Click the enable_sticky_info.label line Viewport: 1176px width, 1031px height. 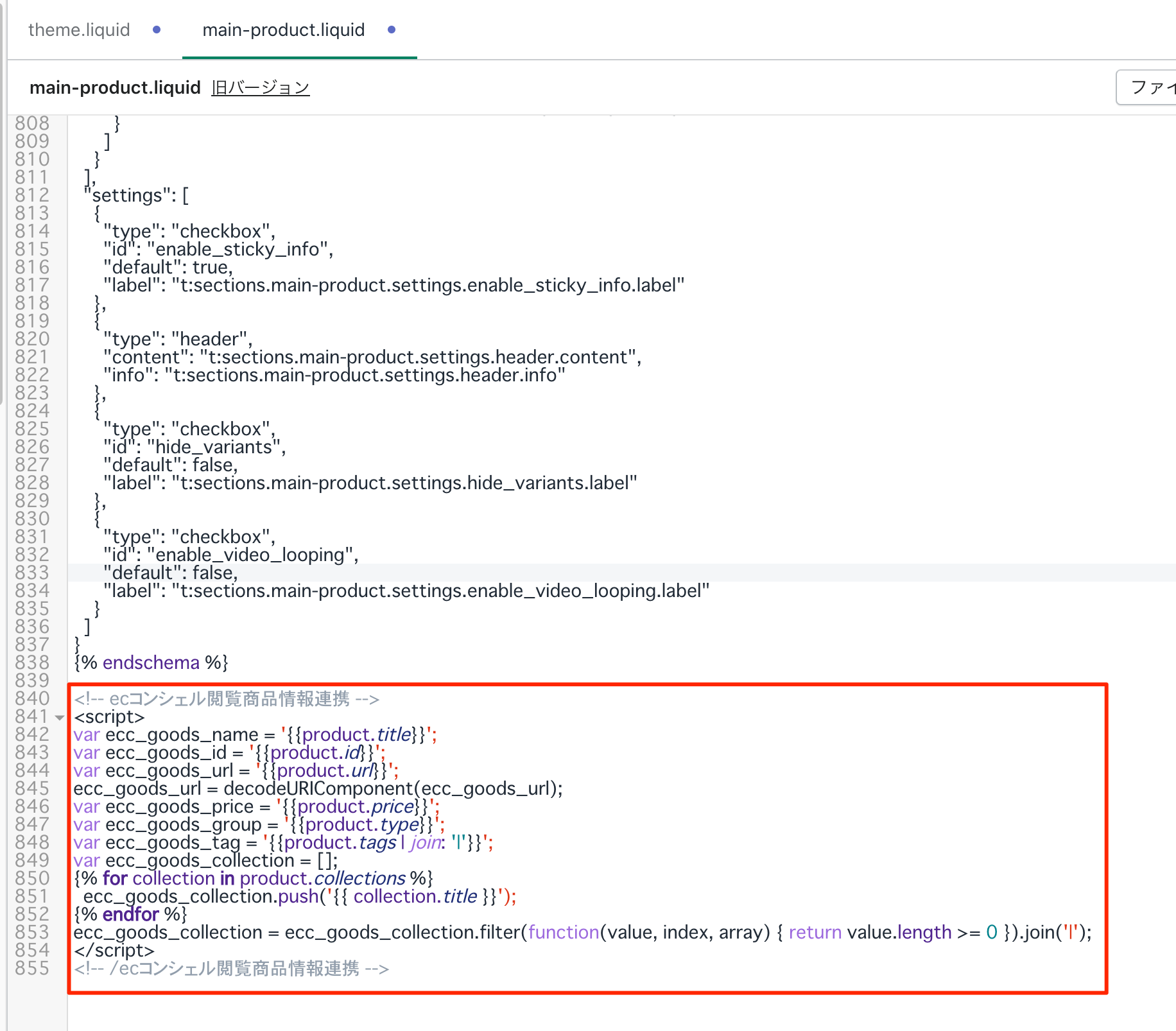pyautogui.click(x=394, y=284)
